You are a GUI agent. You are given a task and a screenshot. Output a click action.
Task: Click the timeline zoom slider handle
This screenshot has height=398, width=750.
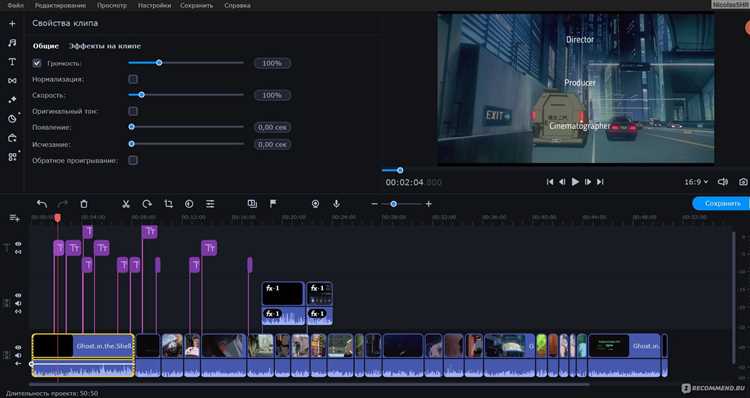[x=393, y=204]
